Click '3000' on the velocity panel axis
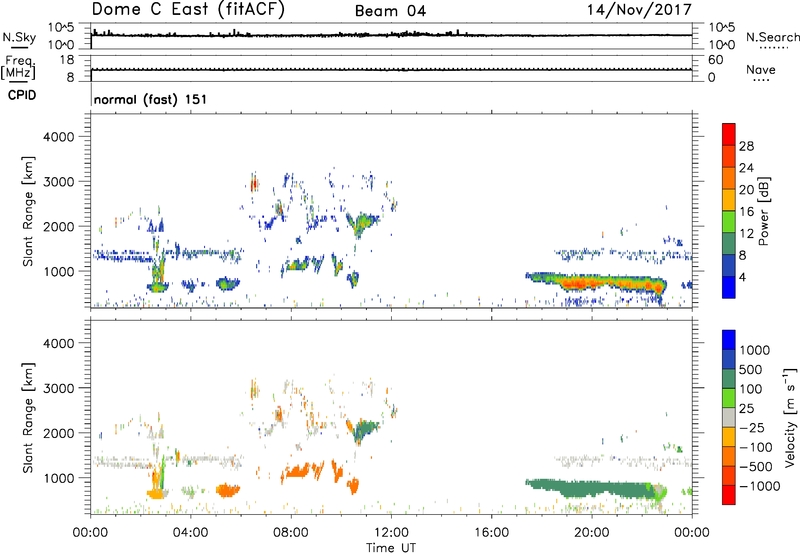The image size is (800, 554). tap(59, 388)
